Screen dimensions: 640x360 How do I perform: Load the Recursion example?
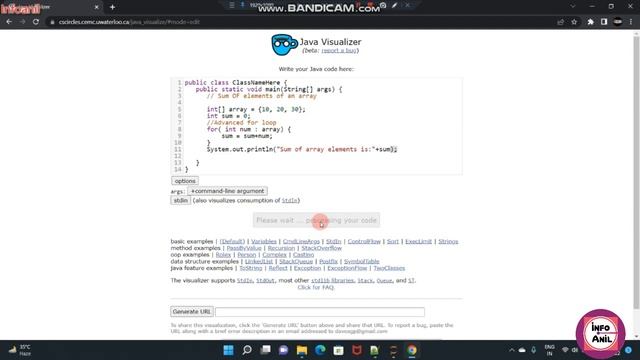(x=281, y=248)
